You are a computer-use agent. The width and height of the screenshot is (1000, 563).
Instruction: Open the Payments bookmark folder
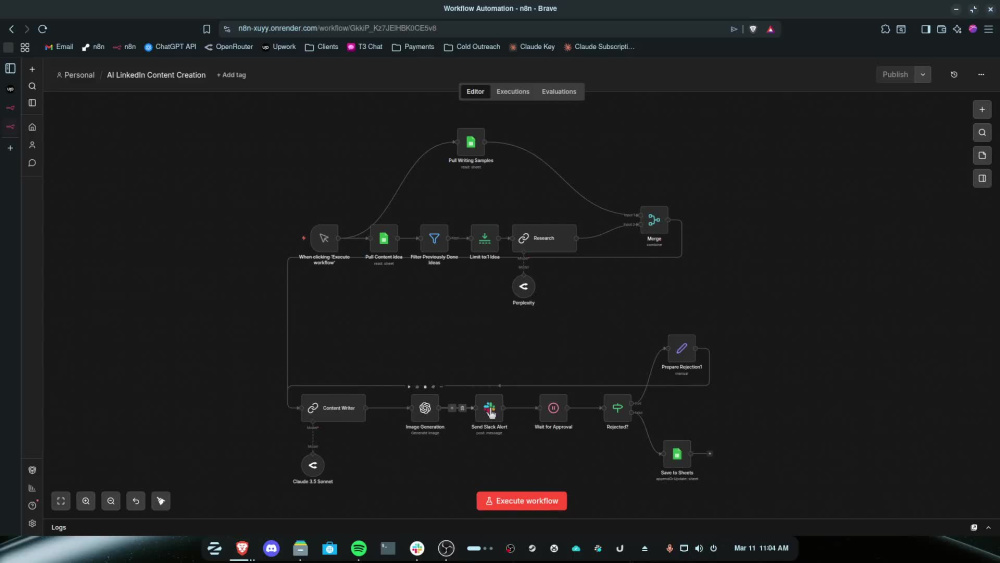pos(413,47)
